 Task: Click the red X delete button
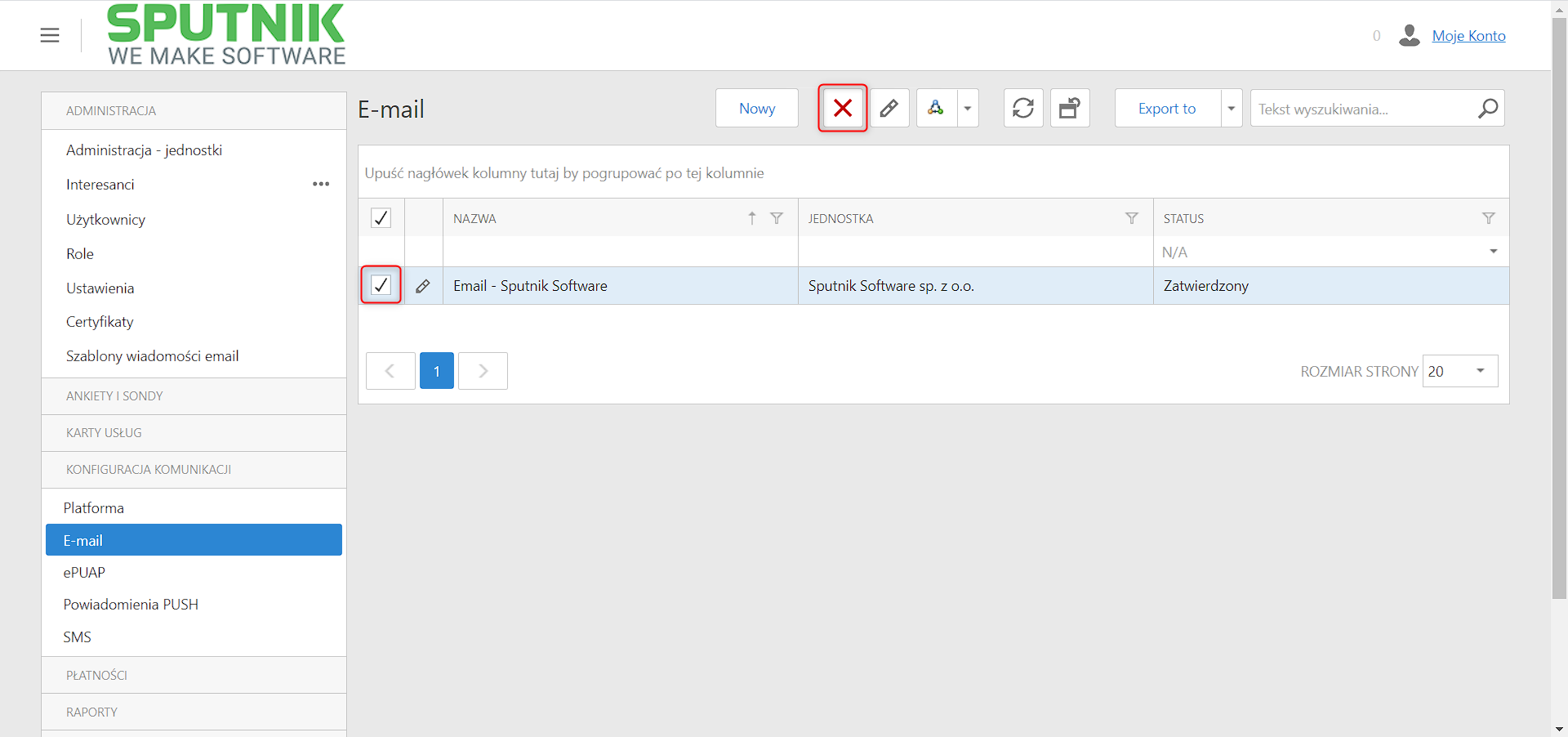click(843, 108)
